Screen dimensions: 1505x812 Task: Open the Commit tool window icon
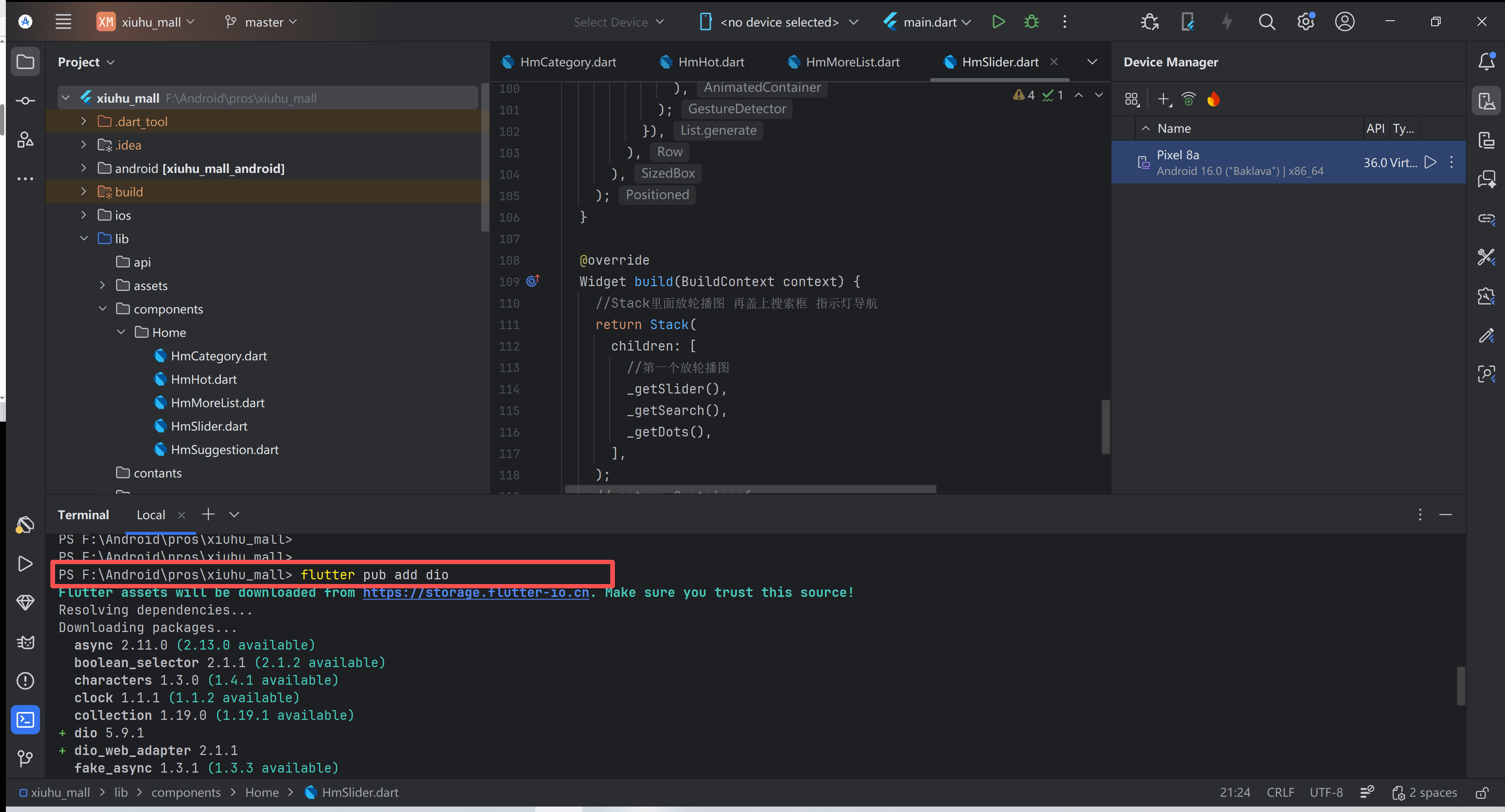(25, 100)
